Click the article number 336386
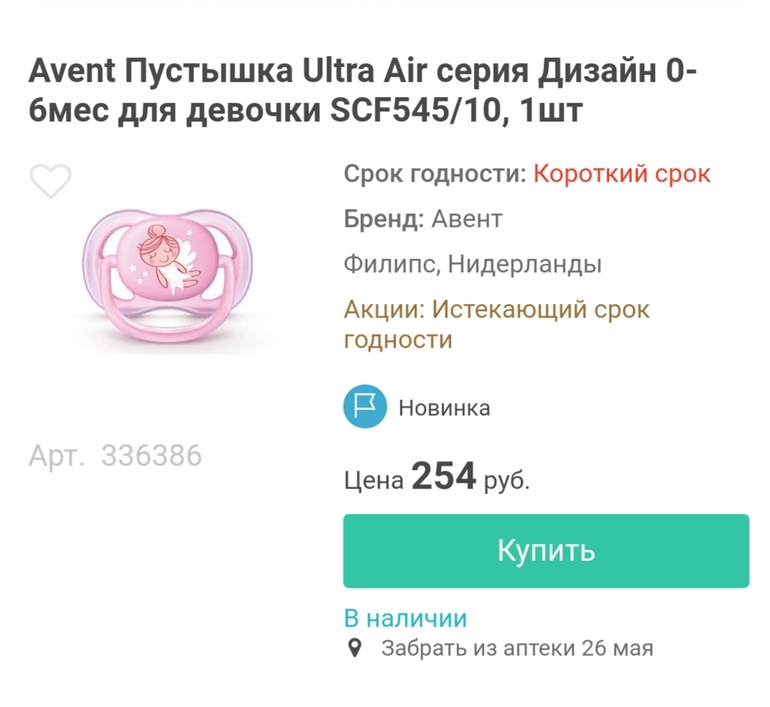Screen dimensions: 770x707 point(151,456)
